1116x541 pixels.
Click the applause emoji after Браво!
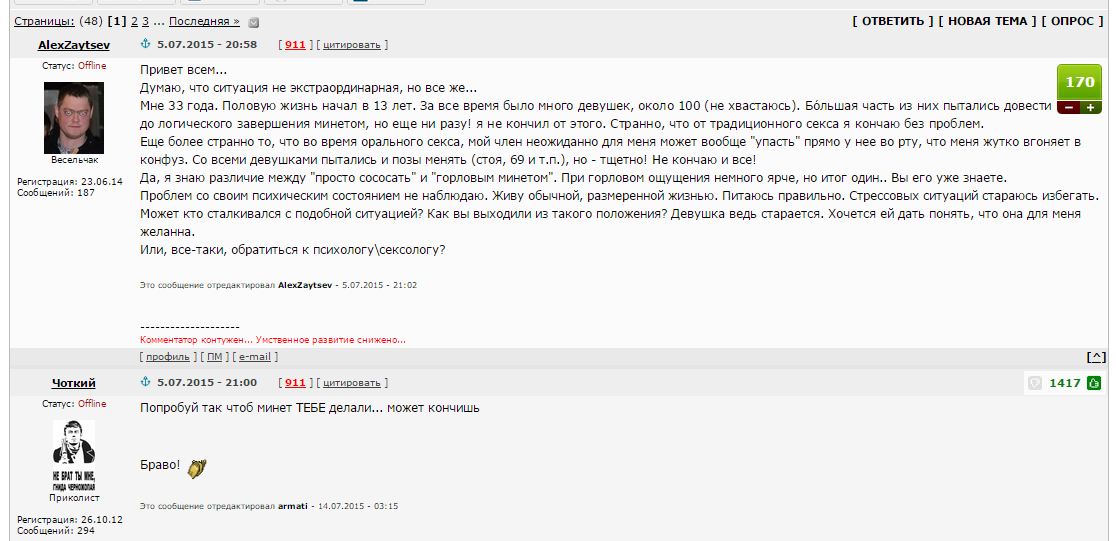click(196, 468)
